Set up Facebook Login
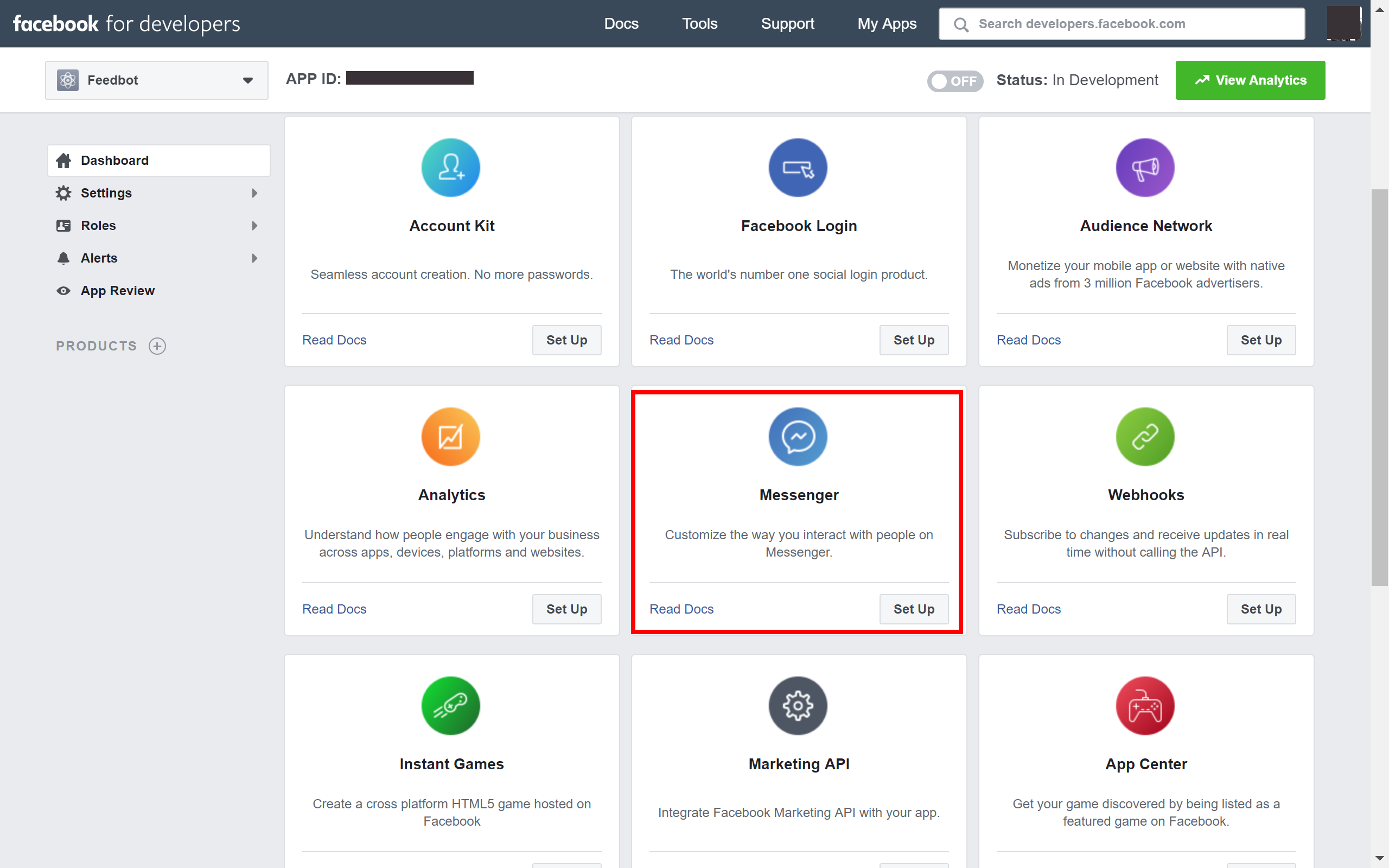Screen dimensions: 1389x868 [914, 340]
